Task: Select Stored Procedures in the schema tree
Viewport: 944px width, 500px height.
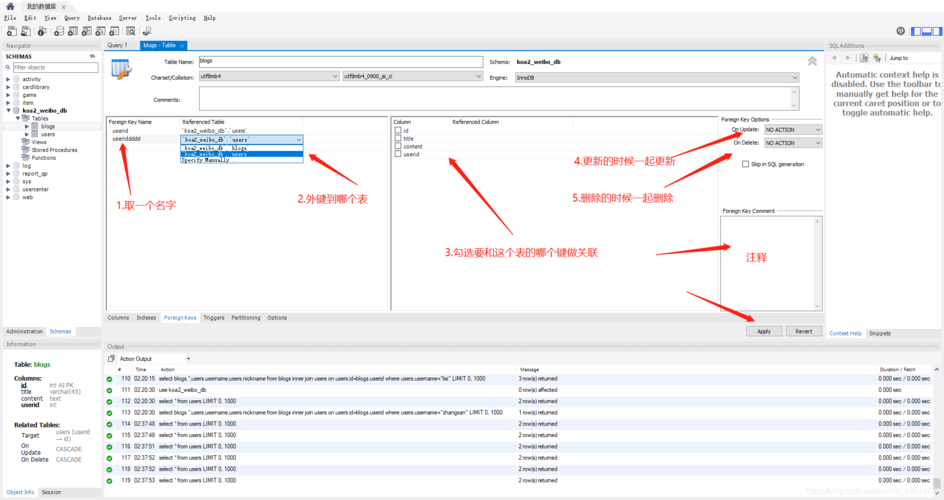Action: (54, 150)
